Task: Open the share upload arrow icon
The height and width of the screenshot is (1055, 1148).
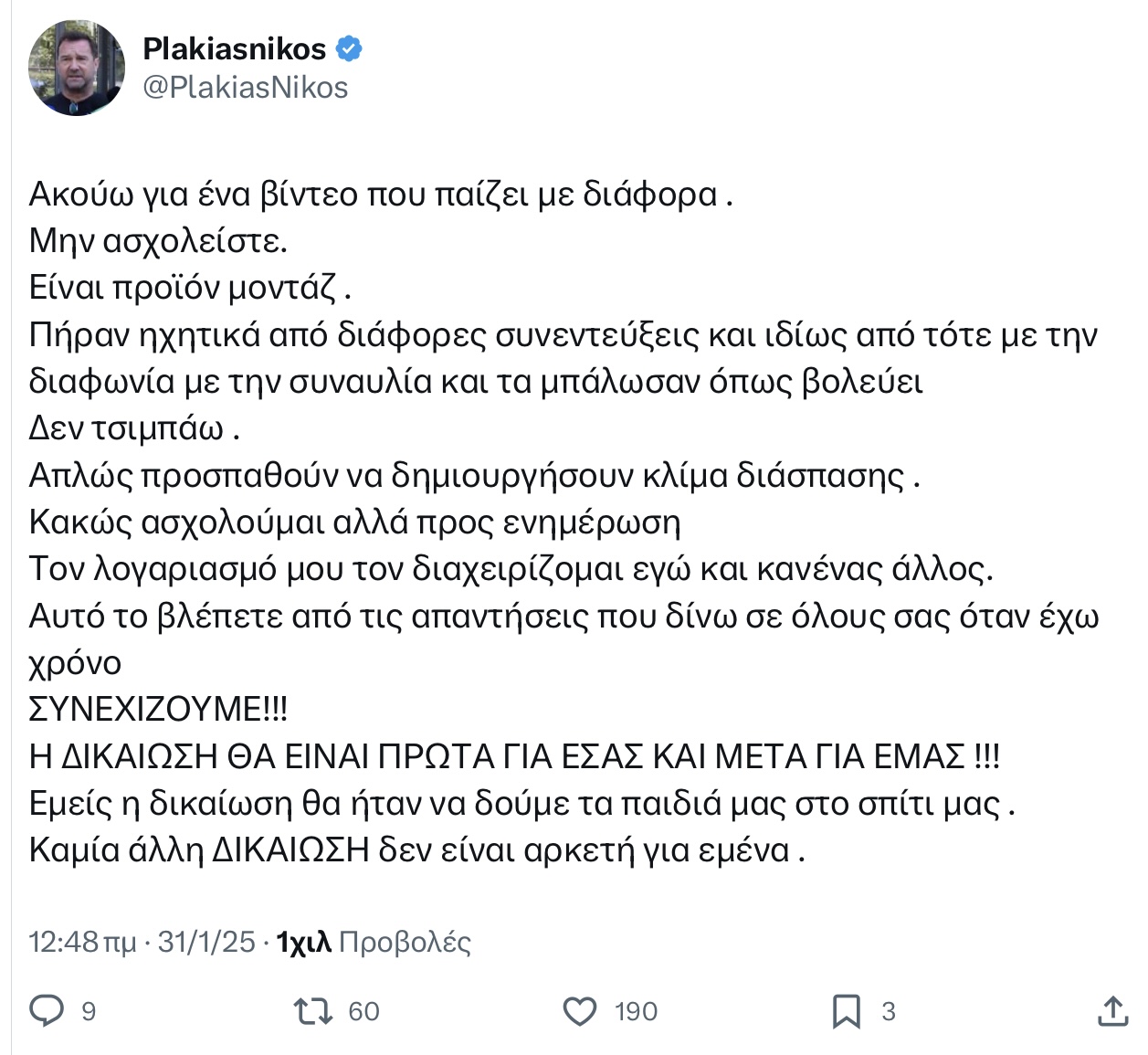Action: 1112,1011
